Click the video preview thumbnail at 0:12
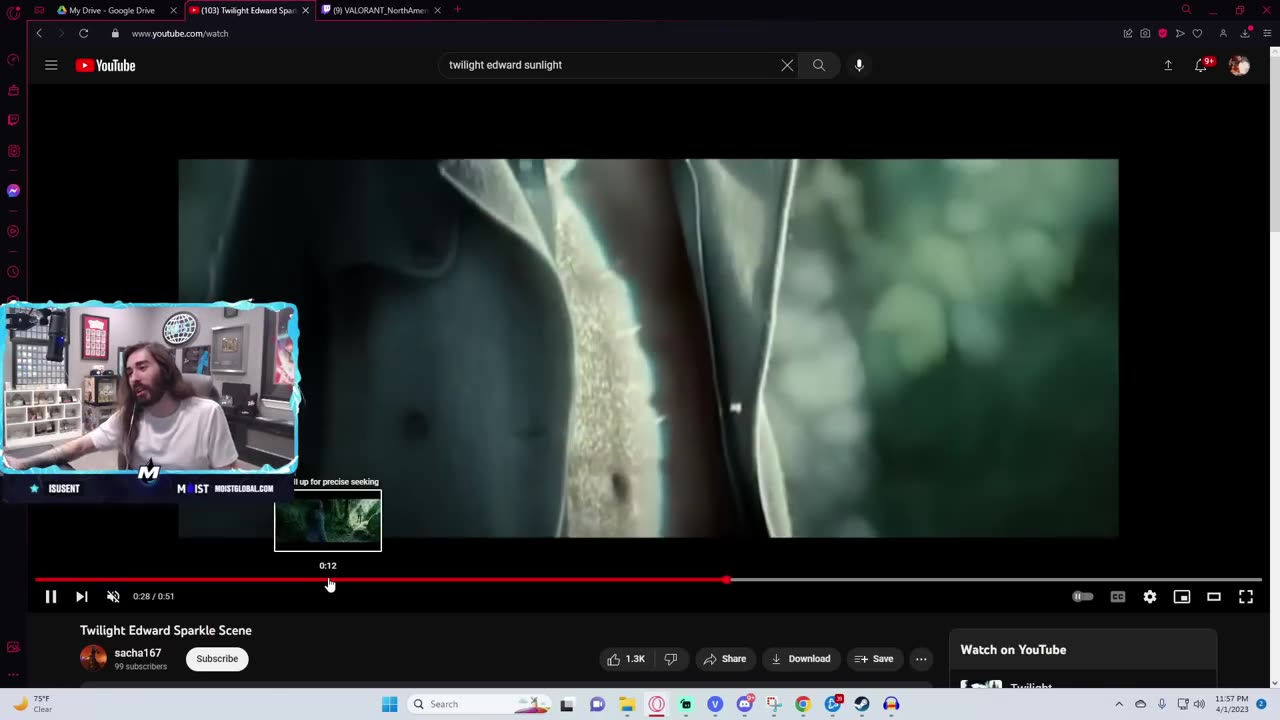The width and height of the screenshot is (1280, 720). [328, 520]
